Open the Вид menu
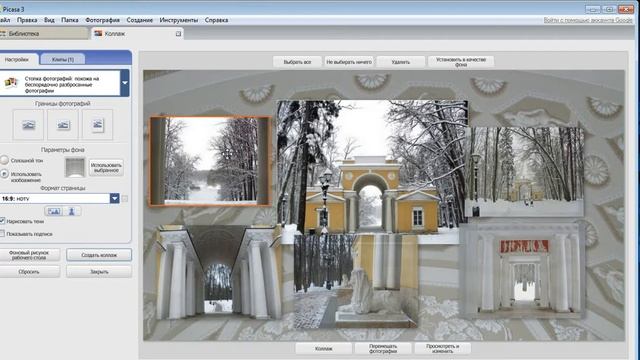 tap(49, 20)
